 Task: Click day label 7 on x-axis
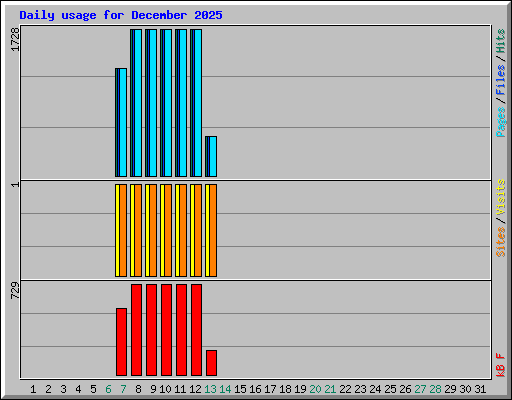[123, 389]
